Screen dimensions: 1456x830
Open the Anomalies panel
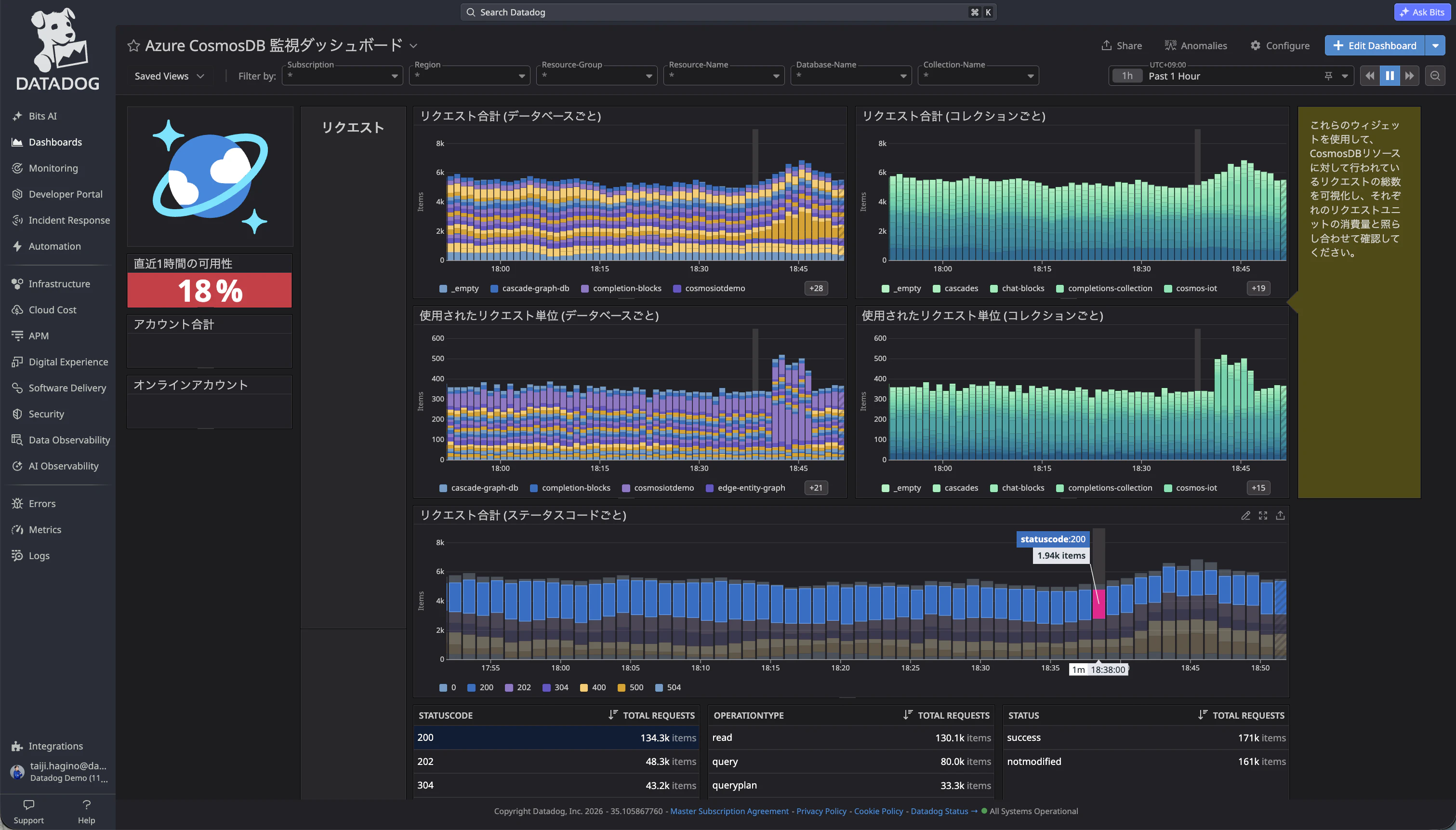pos(1196,46)
